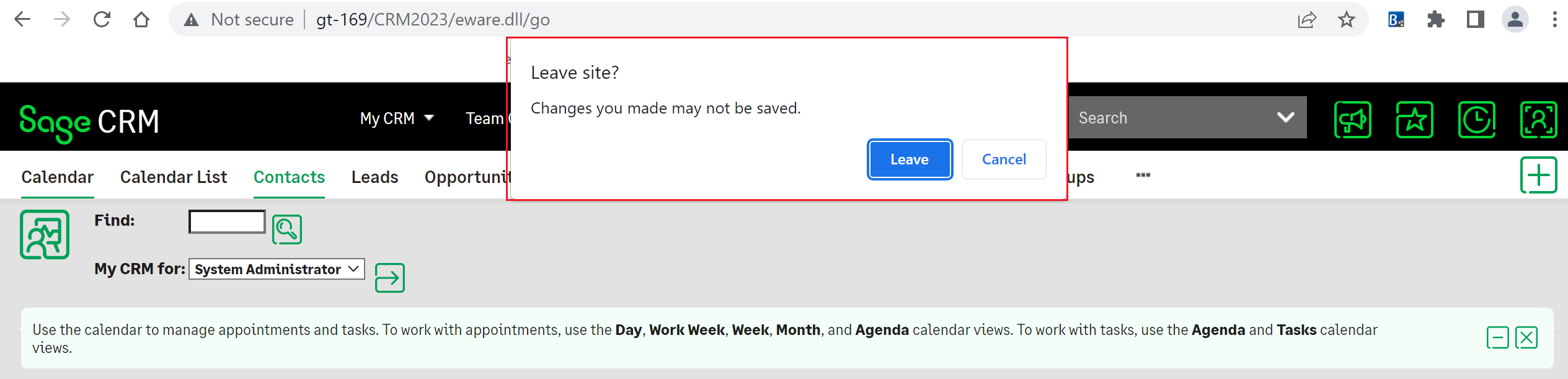The height and width of the screenshot is (379, 1568).
Task: Click the green arrow go icon
Action: [x=390, y=278]
